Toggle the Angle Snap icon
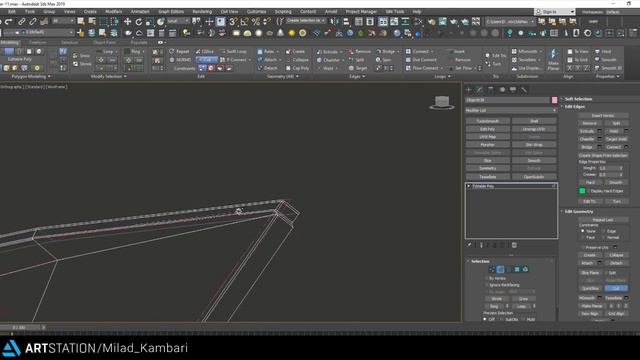This screenshot has height=360, width=640. pyautogui.click(x=244, y=22)
